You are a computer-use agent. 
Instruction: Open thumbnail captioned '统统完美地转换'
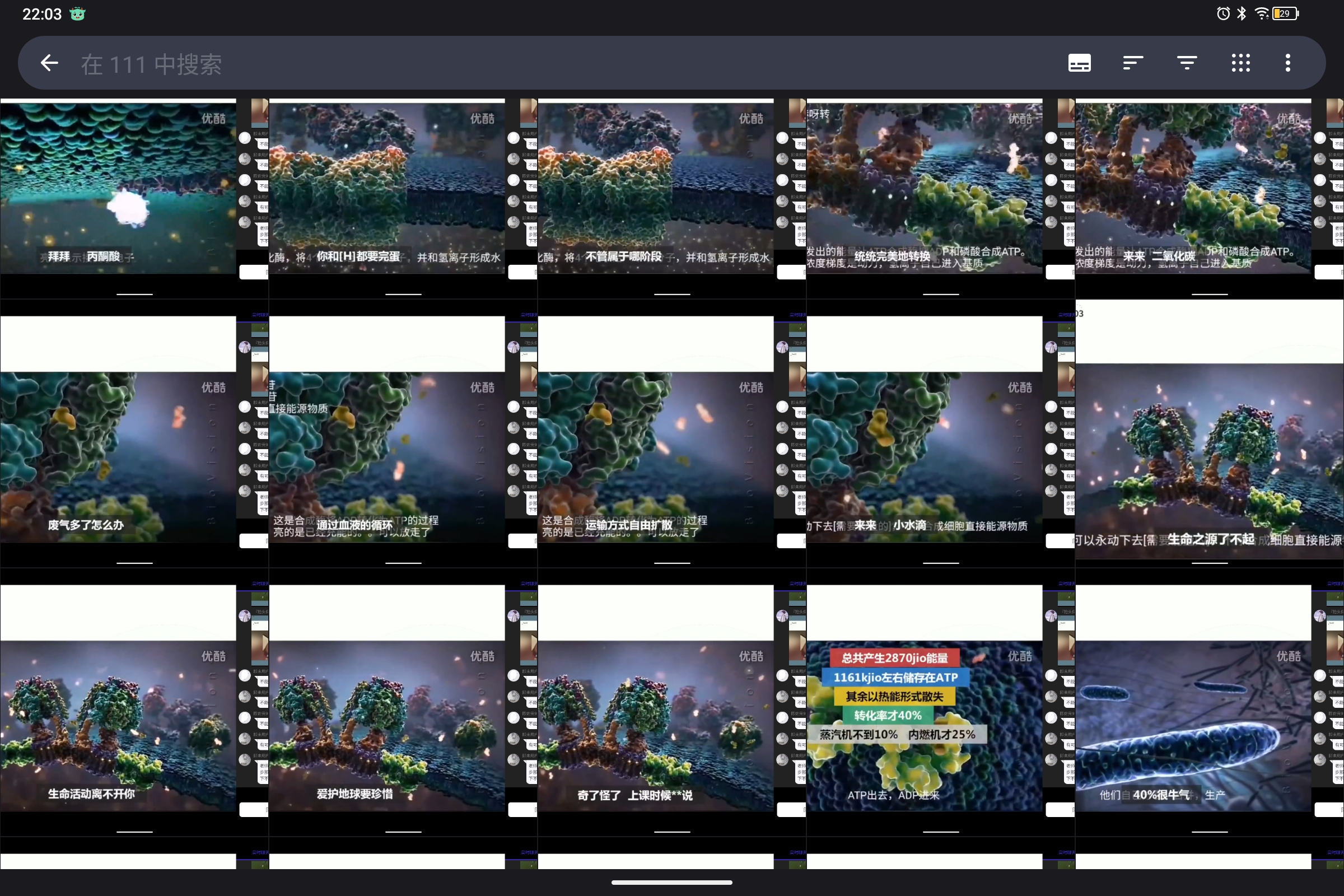click(x=941, y=199)
